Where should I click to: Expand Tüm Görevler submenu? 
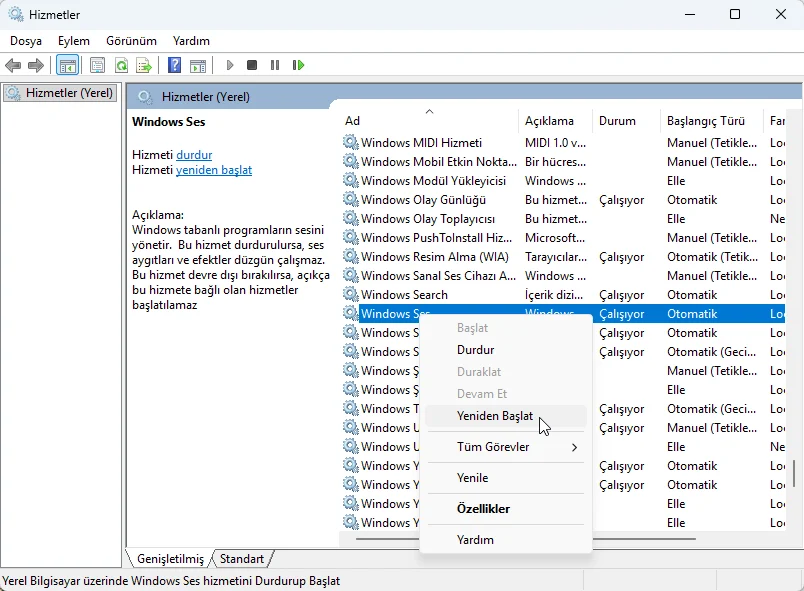point(506,447)
